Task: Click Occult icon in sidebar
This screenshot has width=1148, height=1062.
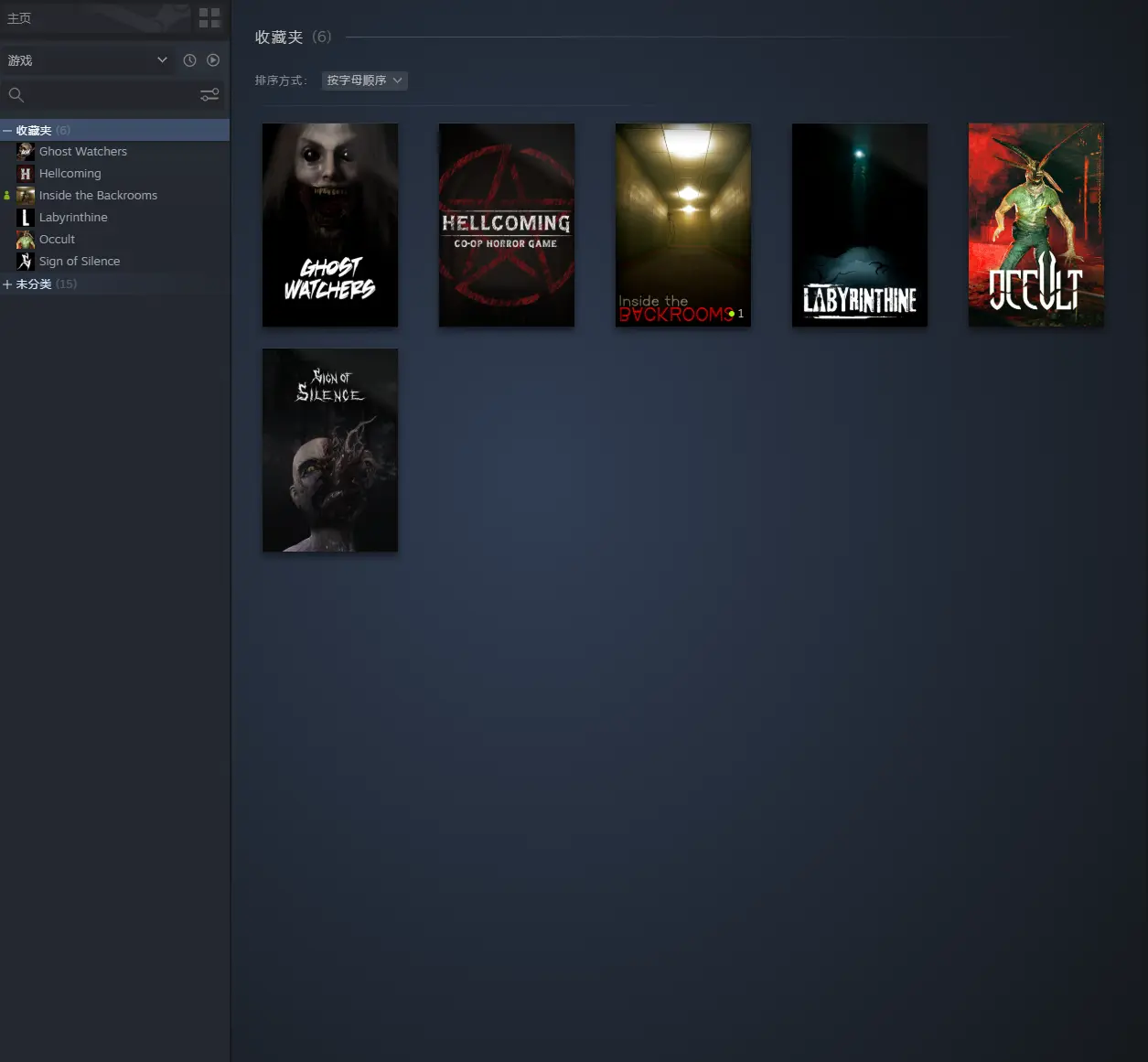Action: coord(26,240)
